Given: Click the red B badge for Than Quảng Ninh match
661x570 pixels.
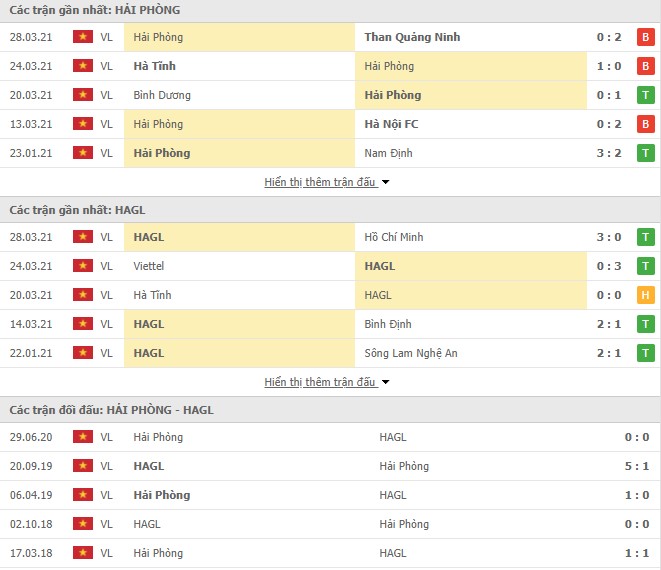Looking at the screenshot, I should (646, 37).
